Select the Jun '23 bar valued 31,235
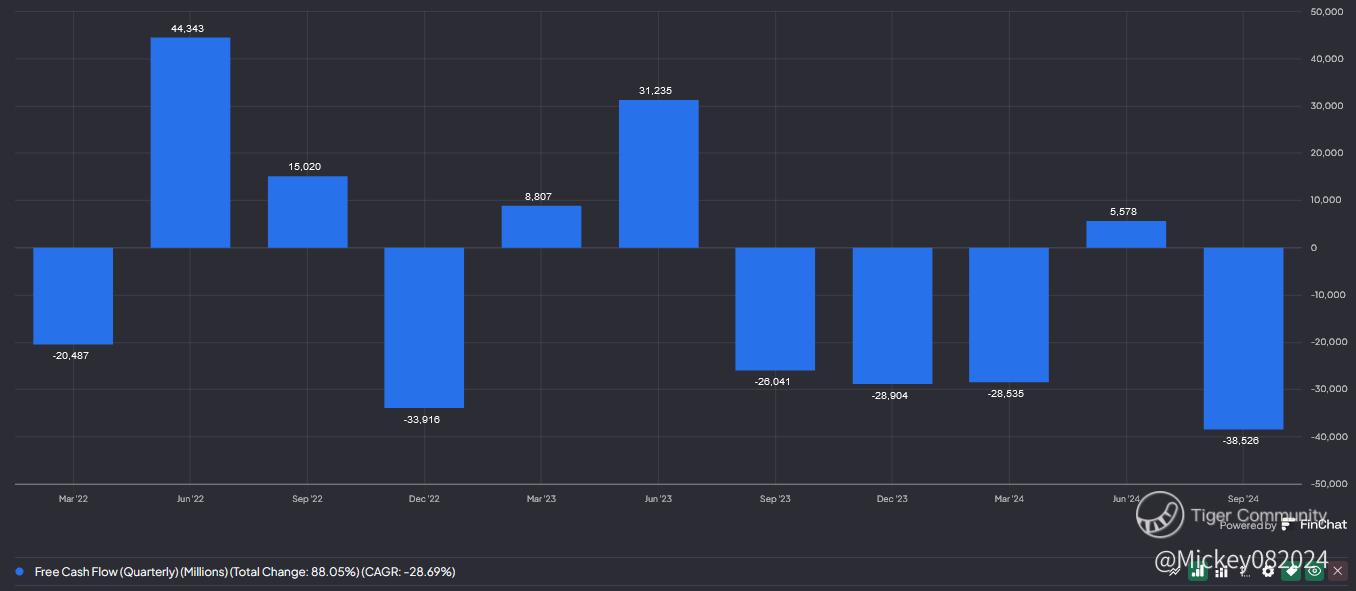Screen dimensions: 1356x591 point(658,174)
